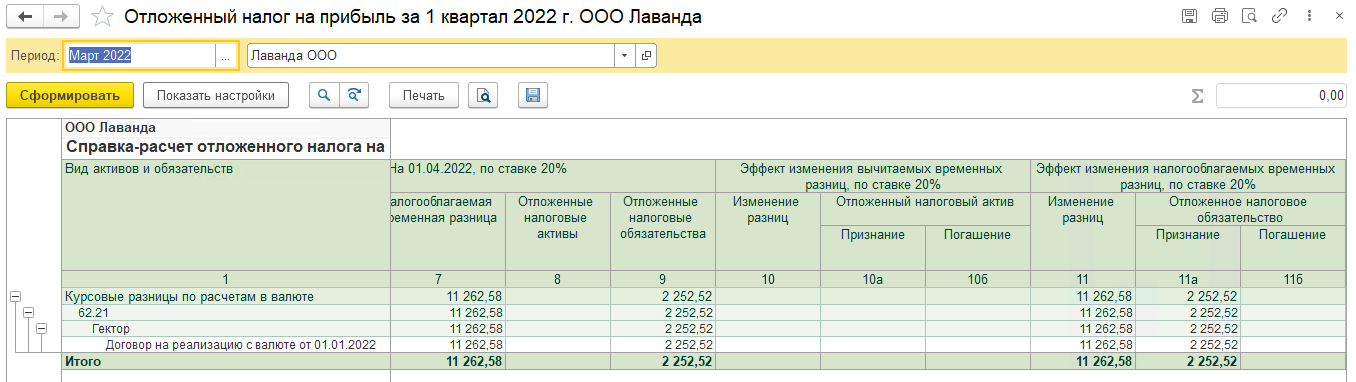The height and width of the screenshot is (382, 1356).
Task: Click preview icon right of Печать button
Action: point(483,95)
